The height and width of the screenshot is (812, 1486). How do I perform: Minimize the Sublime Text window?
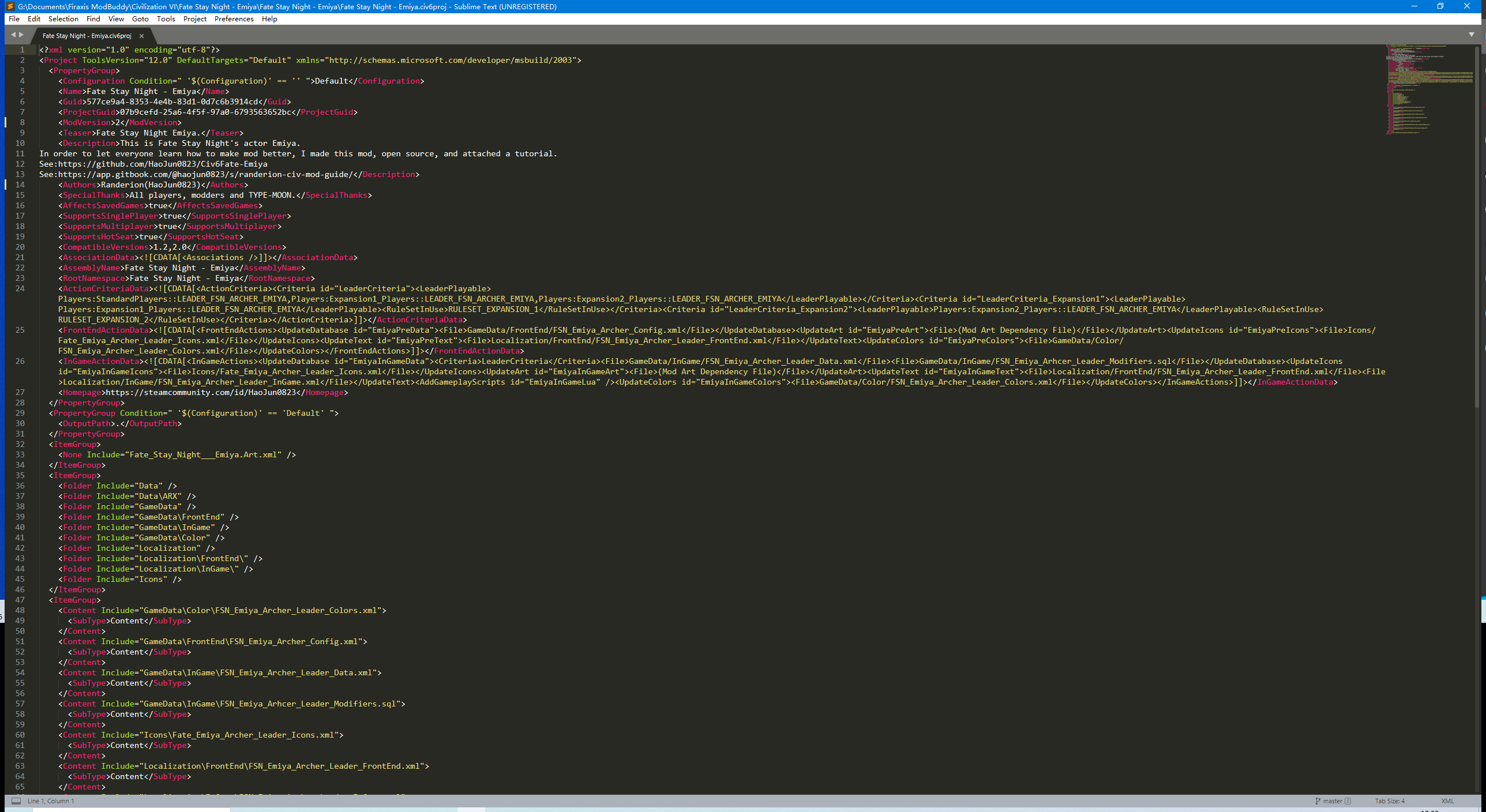1414,6
